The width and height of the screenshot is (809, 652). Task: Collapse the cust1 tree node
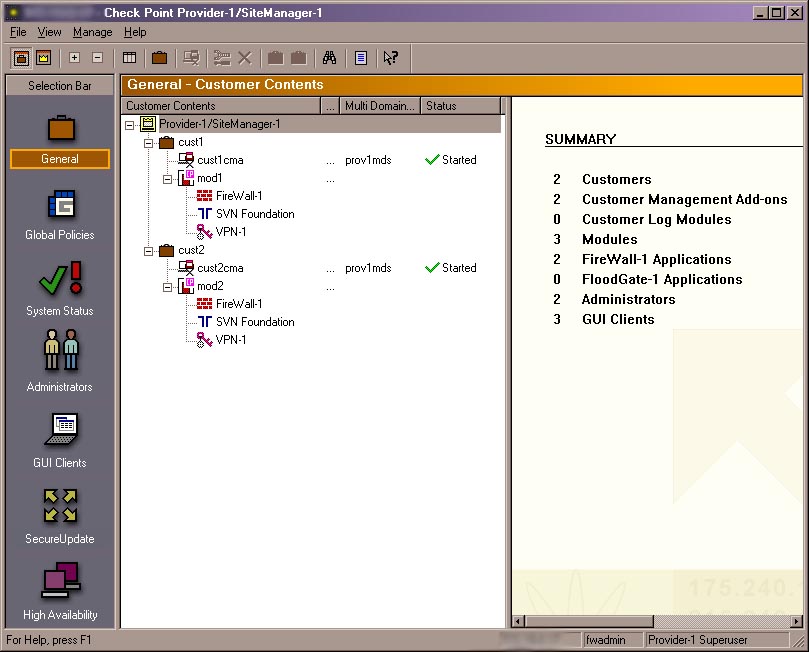click(x=149, y=143)
